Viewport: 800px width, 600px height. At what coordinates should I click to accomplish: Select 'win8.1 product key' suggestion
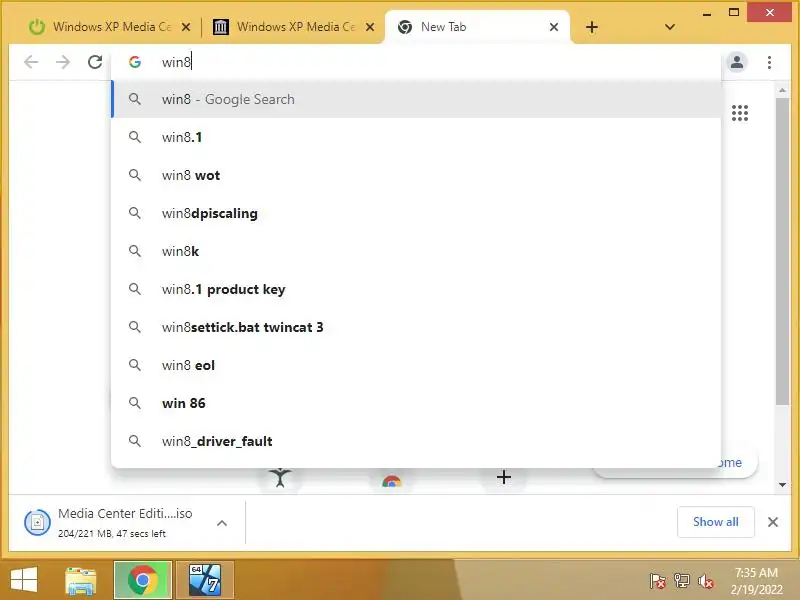click(416, 289)
